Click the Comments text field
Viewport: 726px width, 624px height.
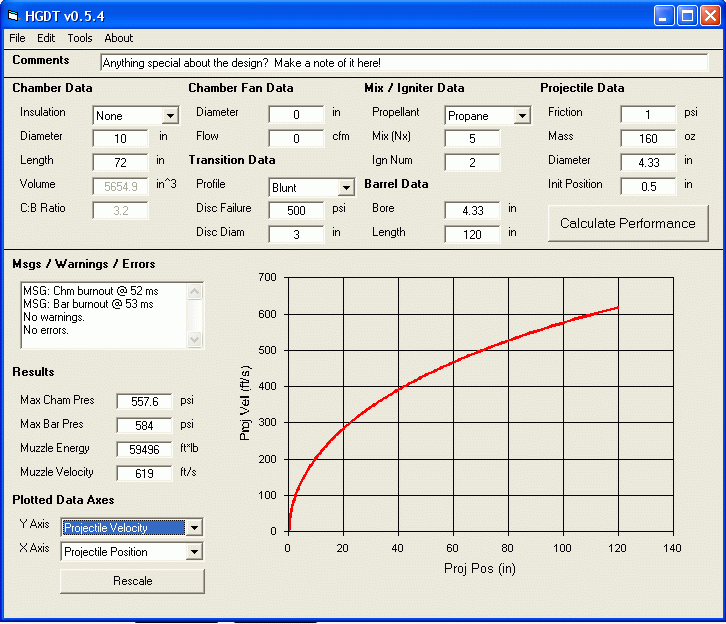[403, 62]
